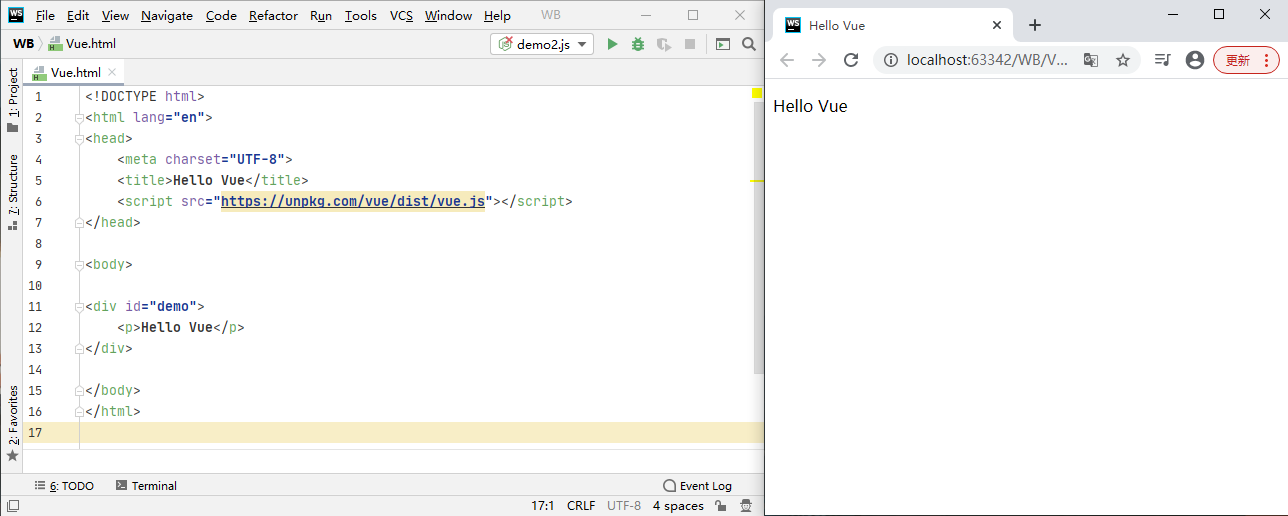Run demo2.js with the green play button
Viewport: 1288px width, 516px height.
pos(612,44)
